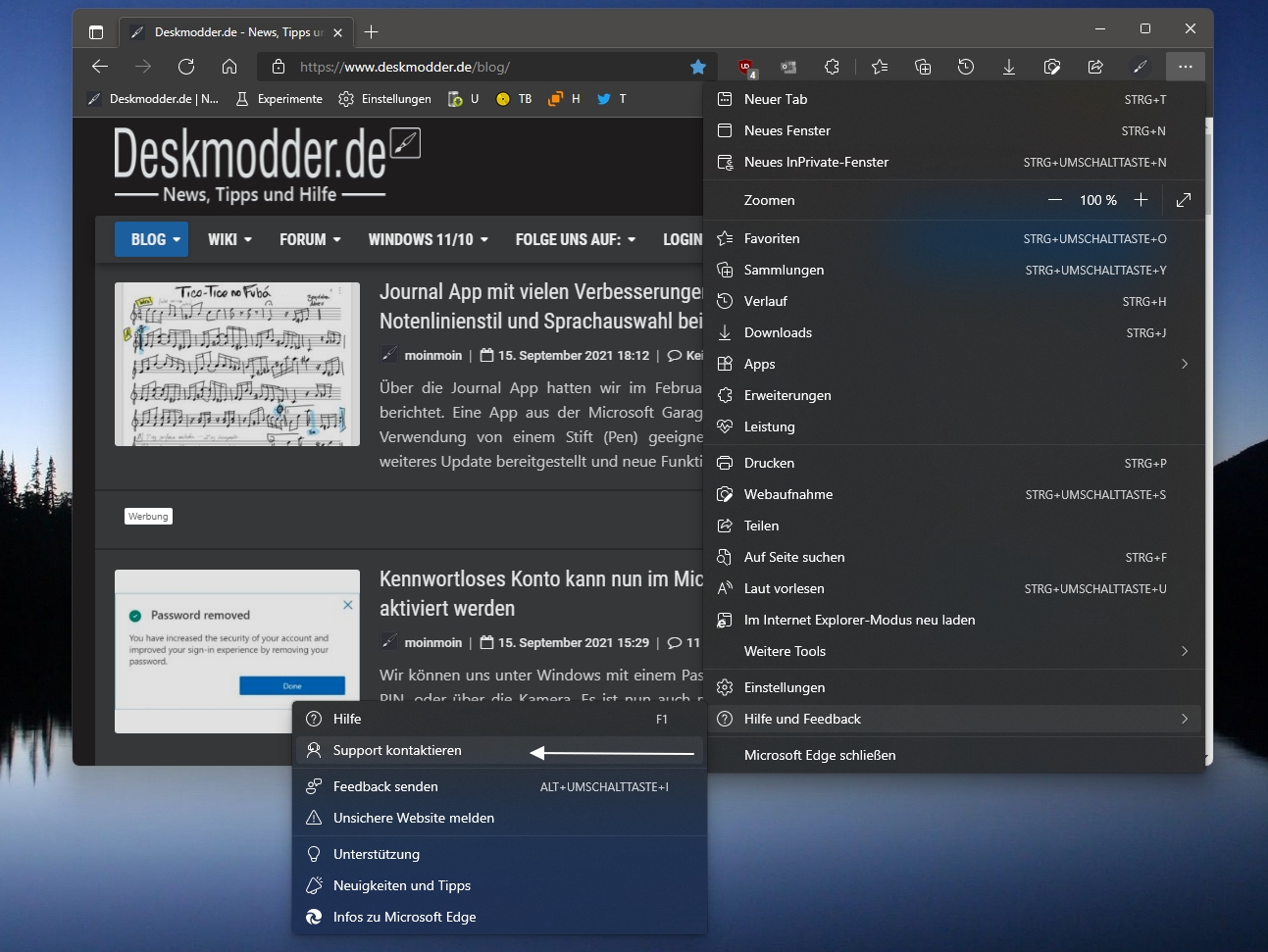Screen dimensions: 1268x952
Task: Choose Microsoft Edge schließen
Action: 954,755
